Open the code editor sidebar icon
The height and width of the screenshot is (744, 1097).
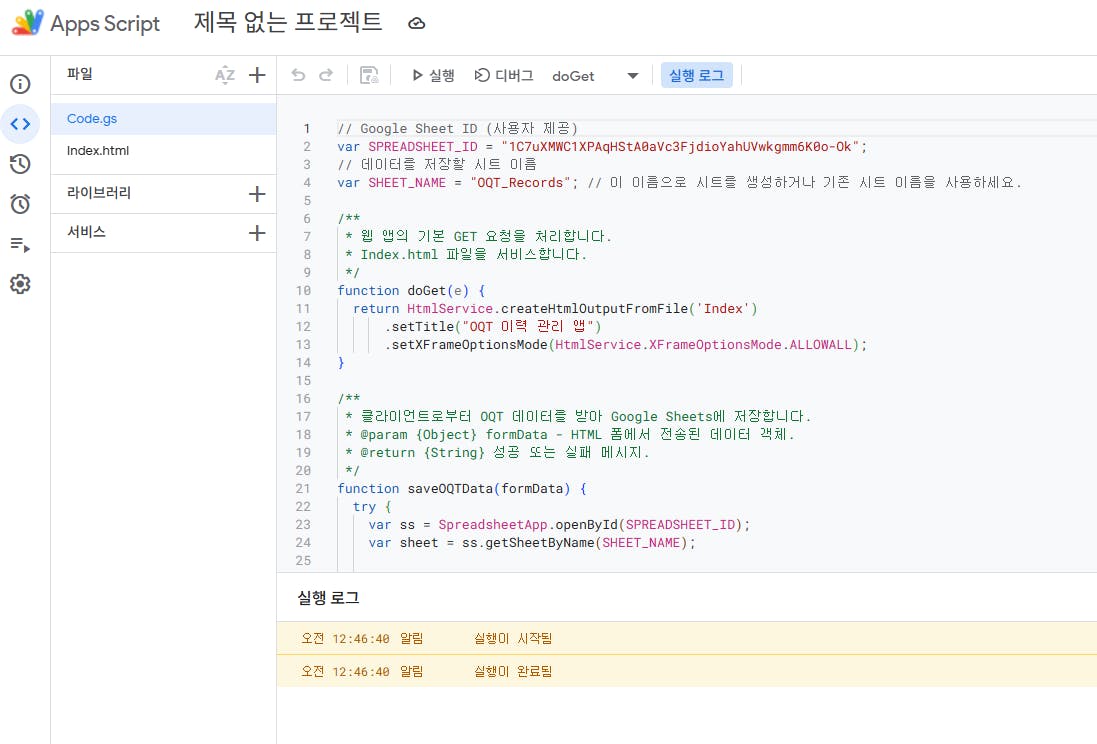pos(20,124)
